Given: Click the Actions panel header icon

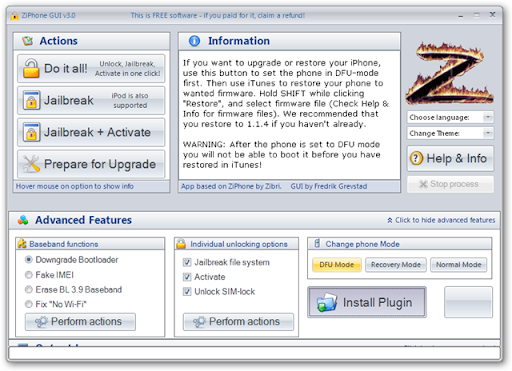Looking at the screenshot, I should [28, 41].
